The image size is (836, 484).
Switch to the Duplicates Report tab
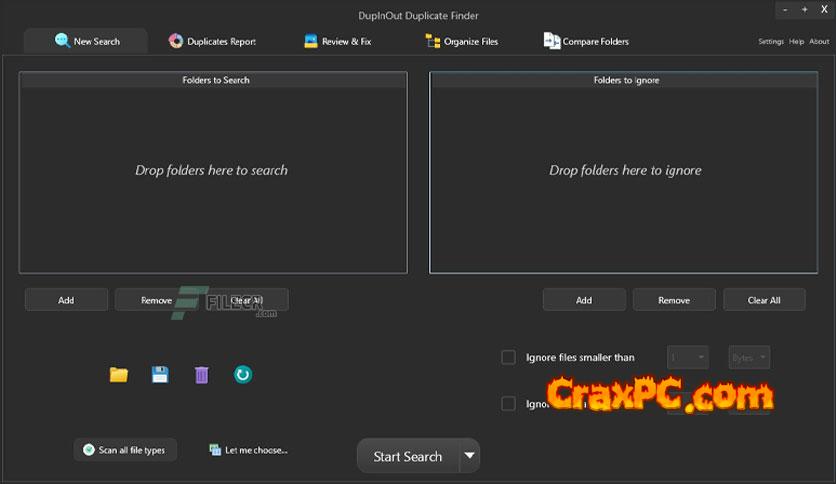click(x=212, y=41)
